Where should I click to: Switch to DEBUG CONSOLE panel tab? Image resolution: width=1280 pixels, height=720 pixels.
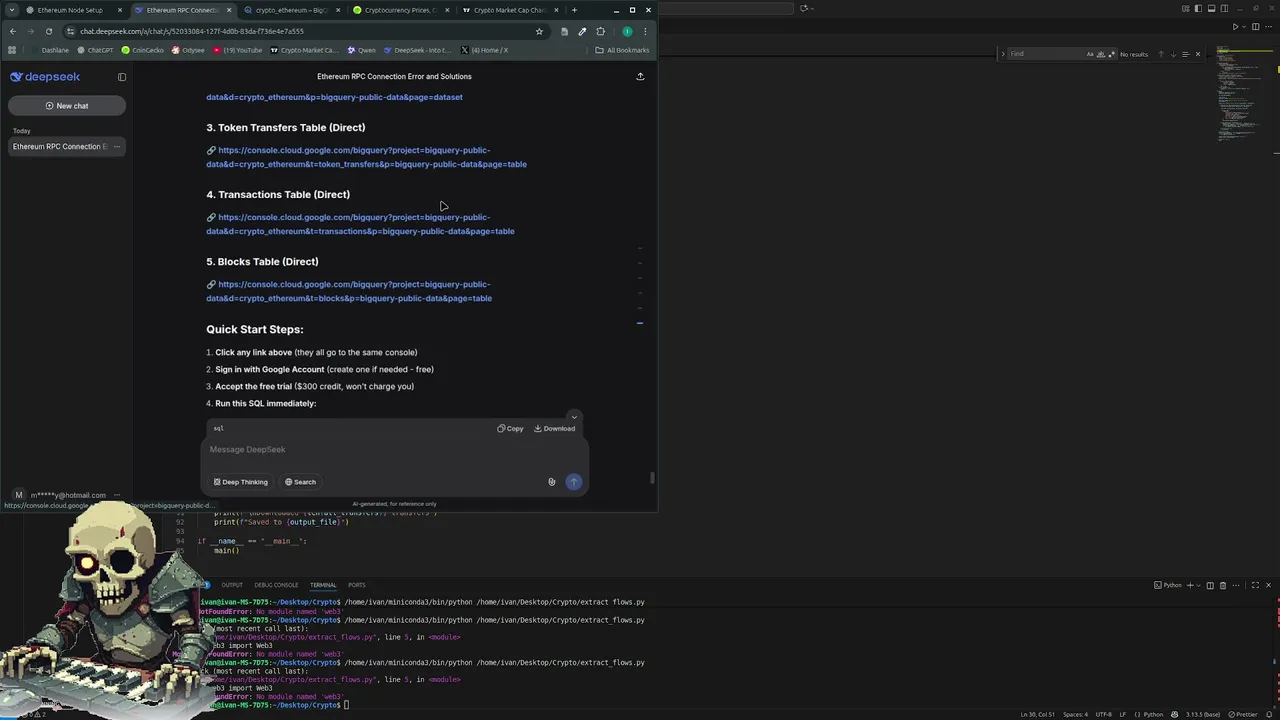(276, 585)
